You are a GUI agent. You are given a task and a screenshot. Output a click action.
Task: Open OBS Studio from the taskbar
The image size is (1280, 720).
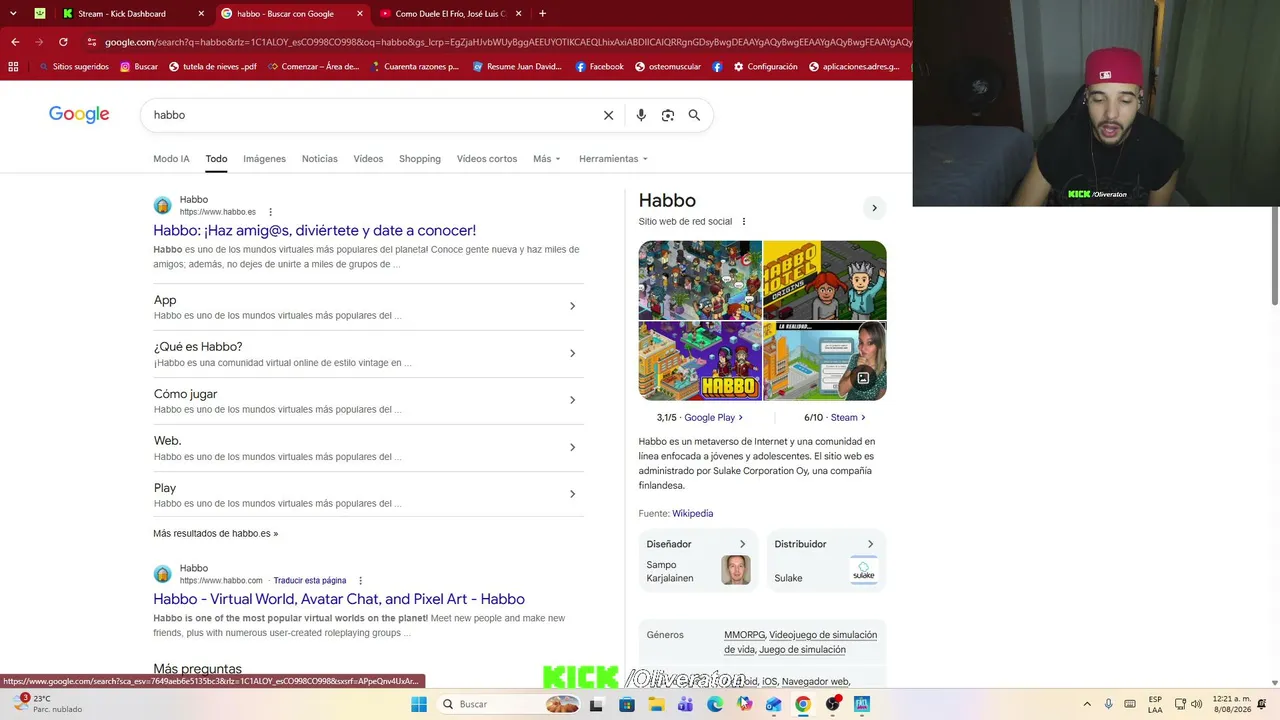[832, 704]
